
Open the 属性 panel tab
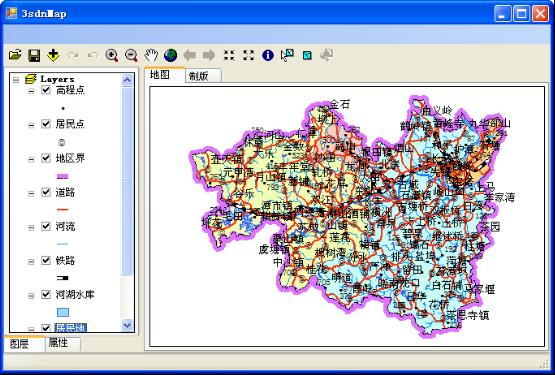(x=63, y=343)
